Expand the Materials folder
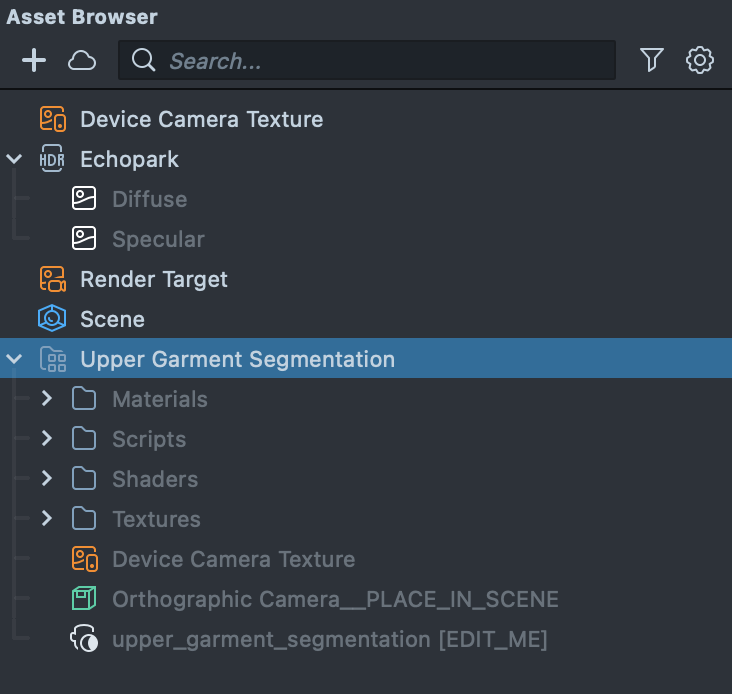The width and height of the screenshot is (732, 694). pyautogui.click(x=47, y=399)
